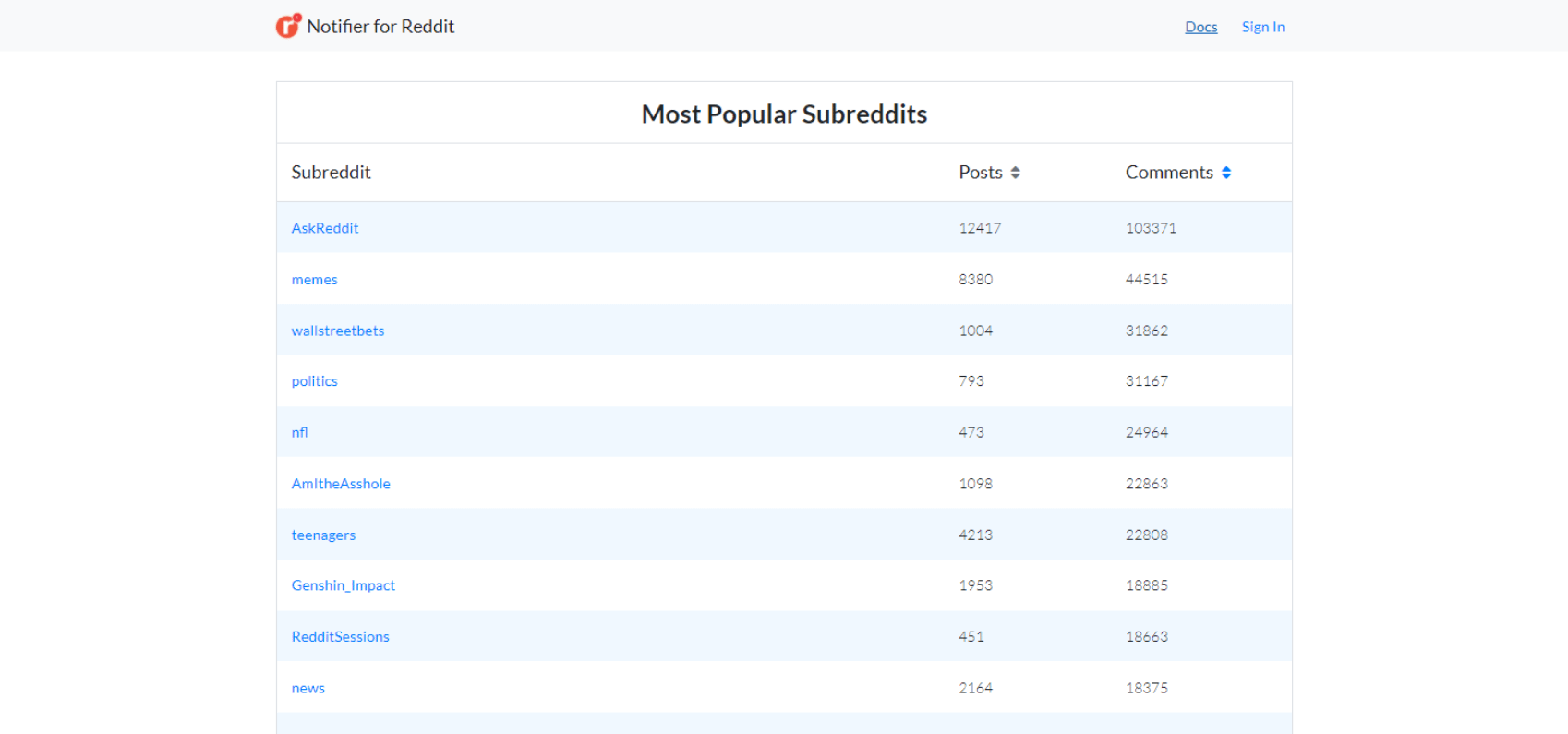The height and width of the screenshot is (734, 1568).
Task: Sort table by Comments column arrows
Action: click(1225, 173)
